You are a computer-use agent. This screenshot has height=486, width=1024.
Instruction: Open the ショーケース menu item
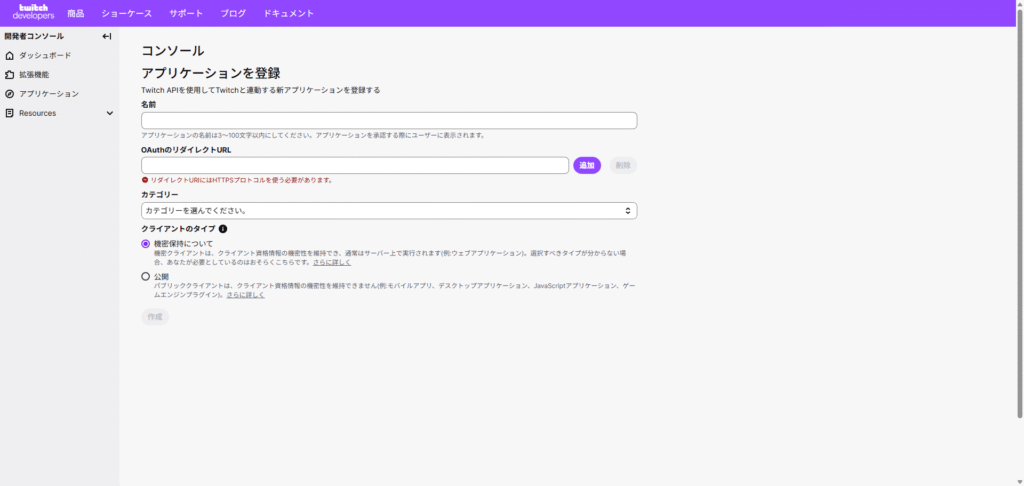(x=127, y=13)
